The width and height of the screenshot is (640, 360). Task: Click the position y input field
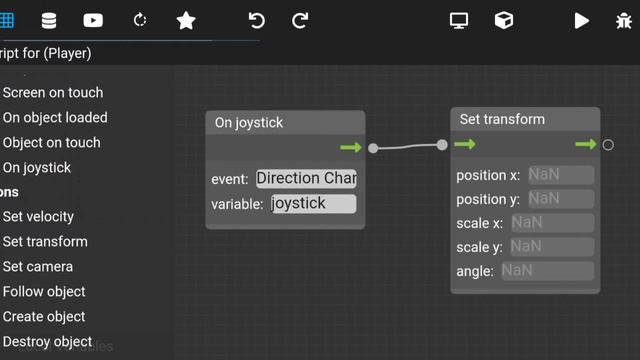click(561, 199)
